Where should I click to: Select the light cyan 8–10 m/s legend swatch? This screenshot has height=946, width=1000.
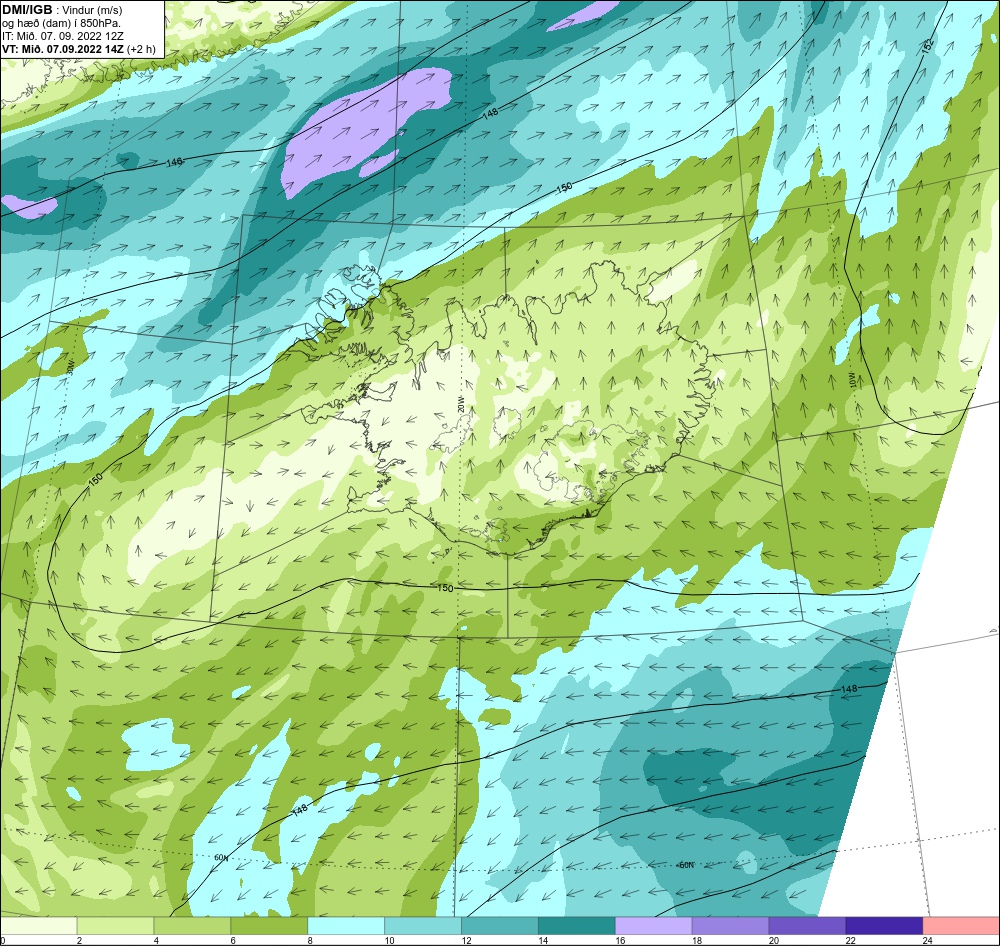pos(346,925)
